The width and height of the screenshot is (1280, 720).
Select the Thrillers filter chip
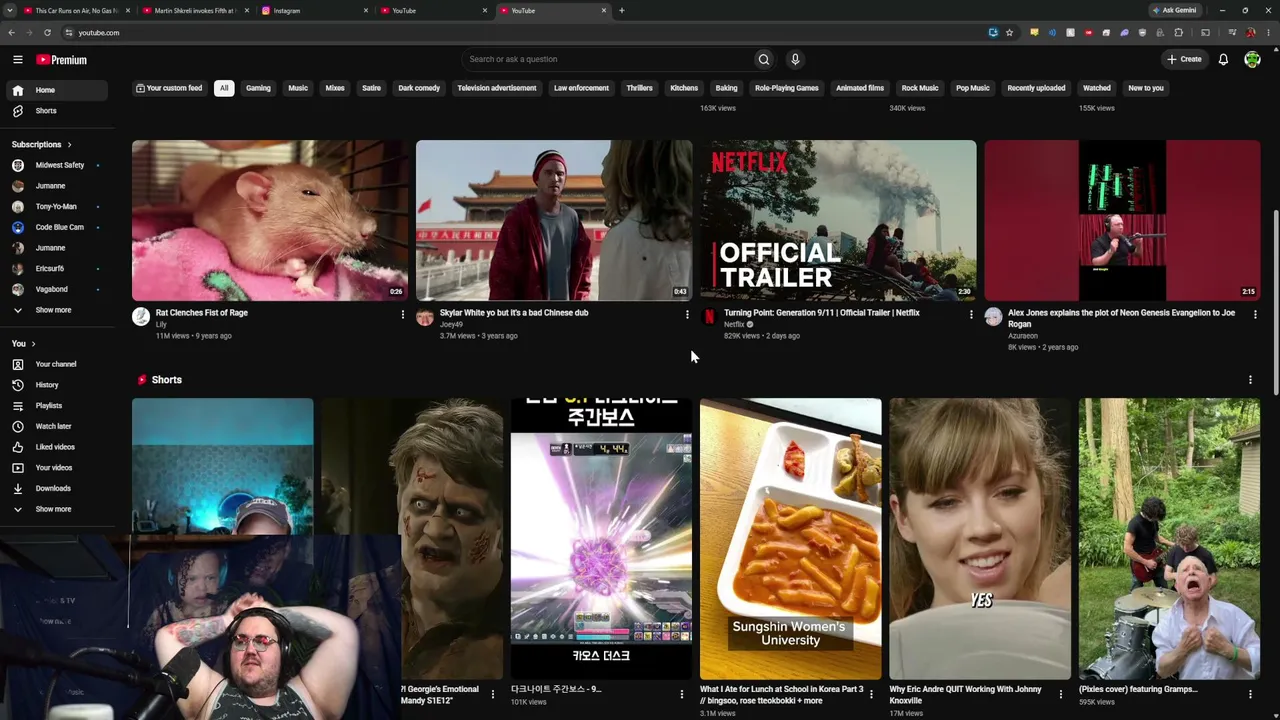click(639, 88)
